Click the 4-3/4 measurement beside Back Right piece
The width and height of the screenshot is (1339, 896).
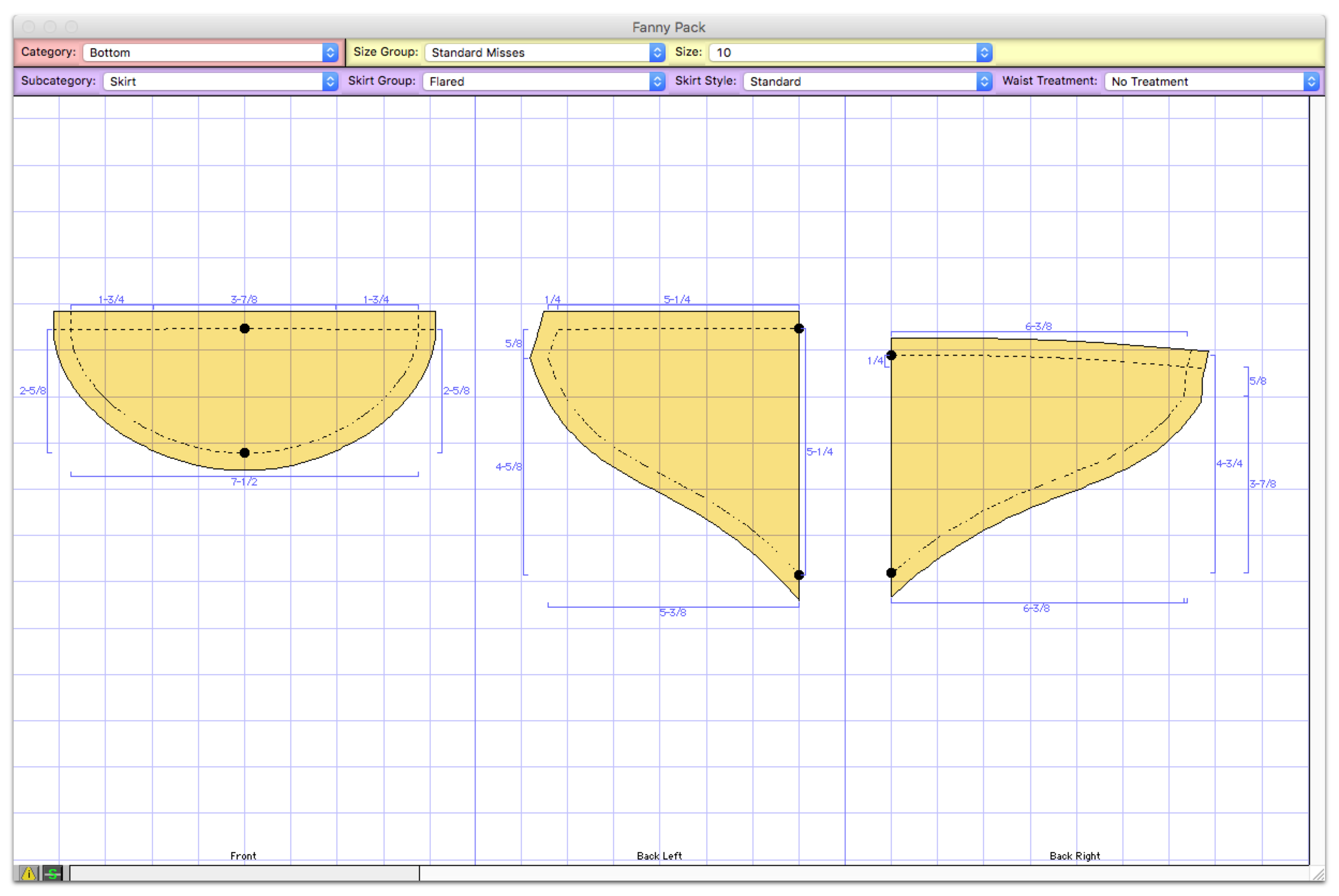[1229, 463]
